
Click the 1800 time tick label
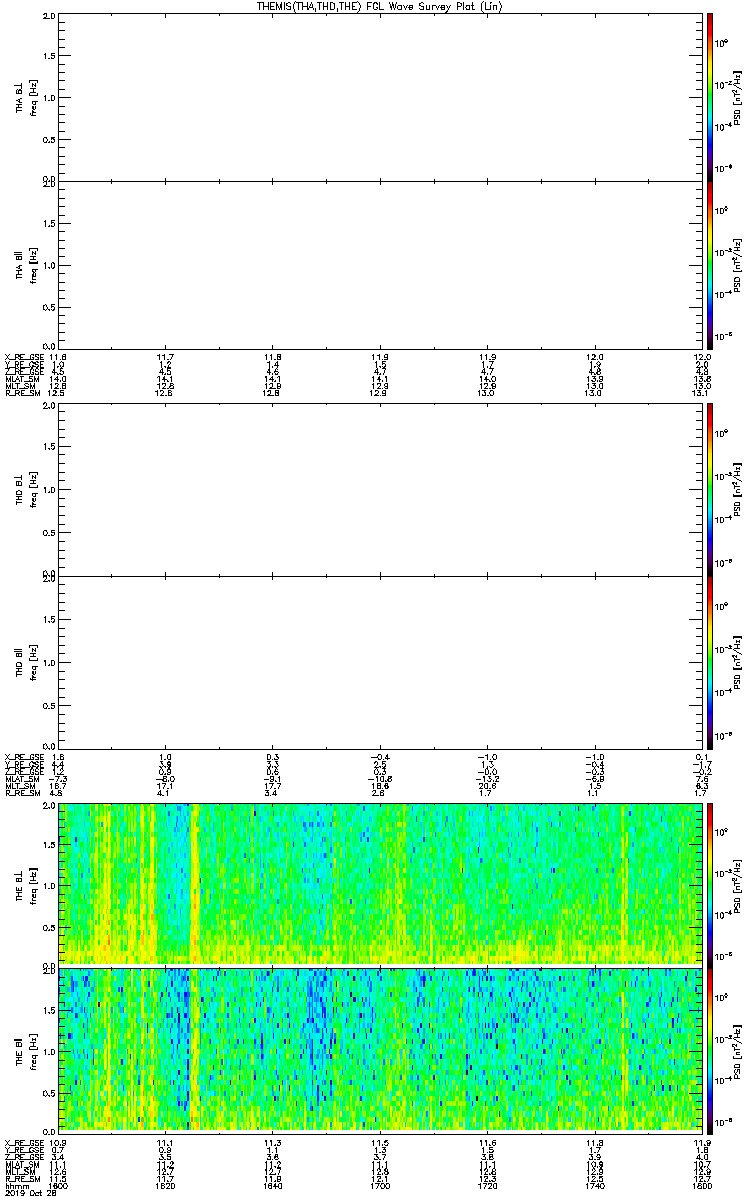[700, 1185]
